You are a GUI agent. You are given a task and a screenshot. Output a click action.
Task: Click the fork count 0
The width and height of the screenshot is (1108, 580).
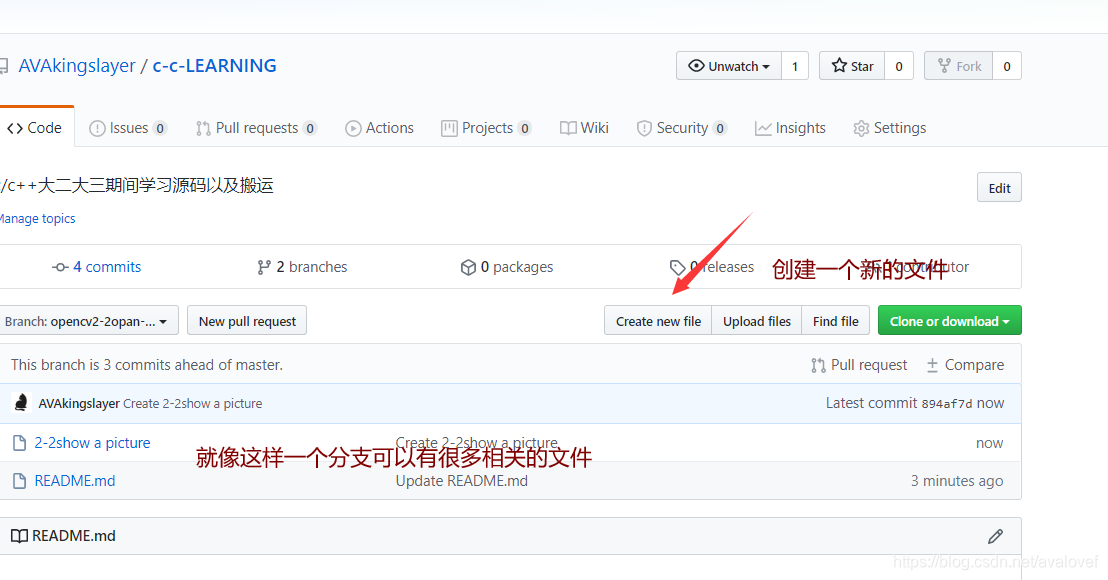pos(1007,66)
